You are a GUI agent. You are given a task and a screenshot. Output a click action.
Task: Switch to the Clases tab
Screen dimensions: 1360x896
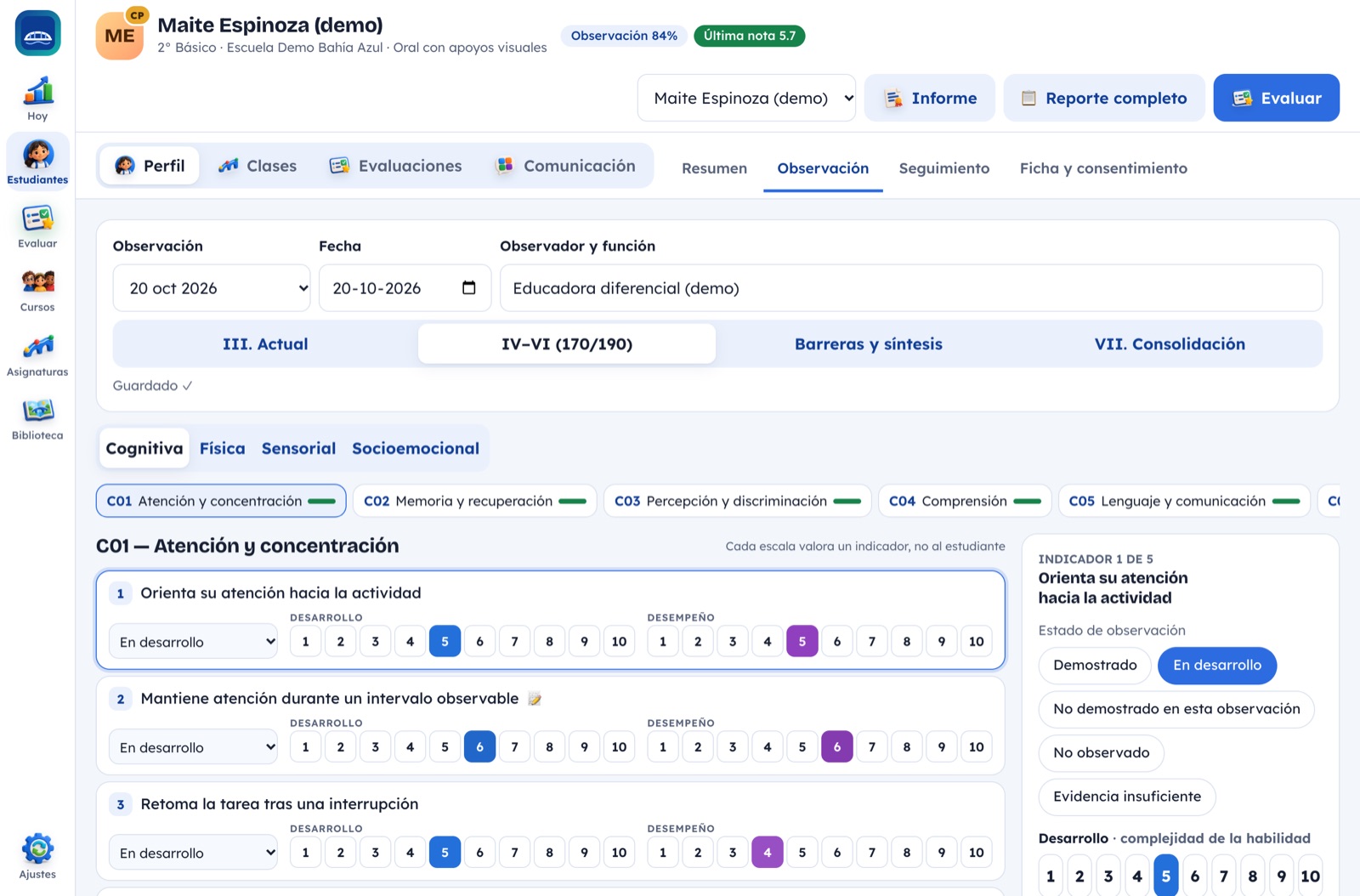(x=258, y=166)
